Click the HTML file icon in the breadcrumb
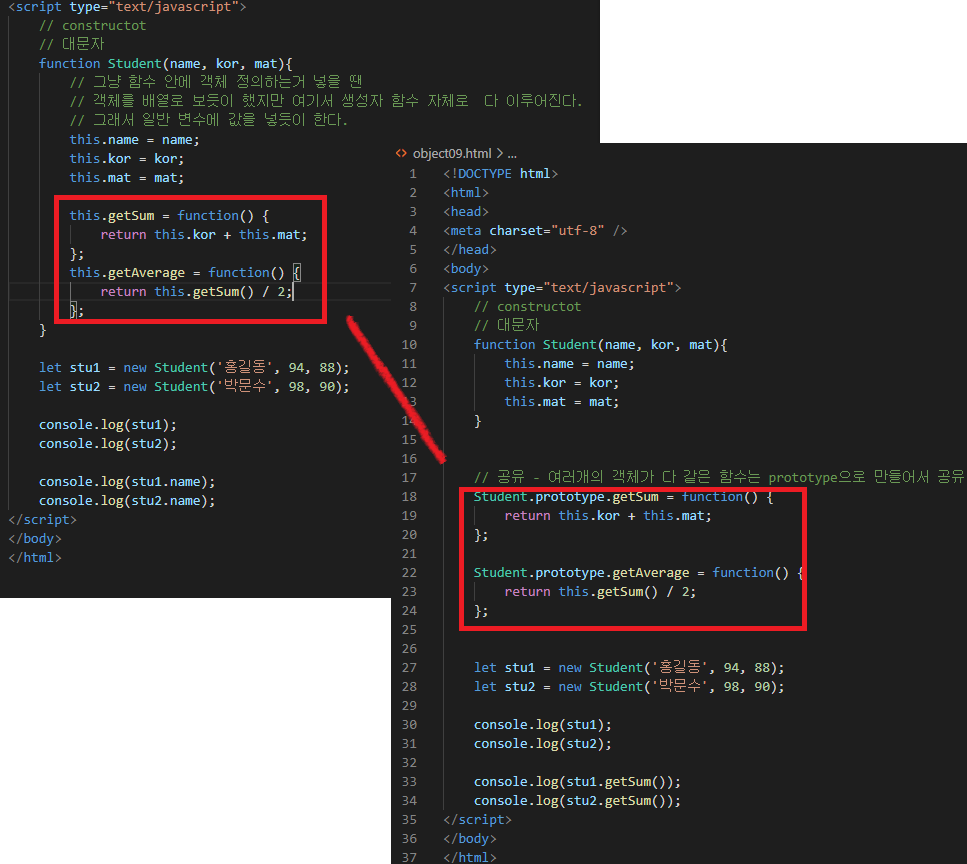 click(x=401, y=154)
